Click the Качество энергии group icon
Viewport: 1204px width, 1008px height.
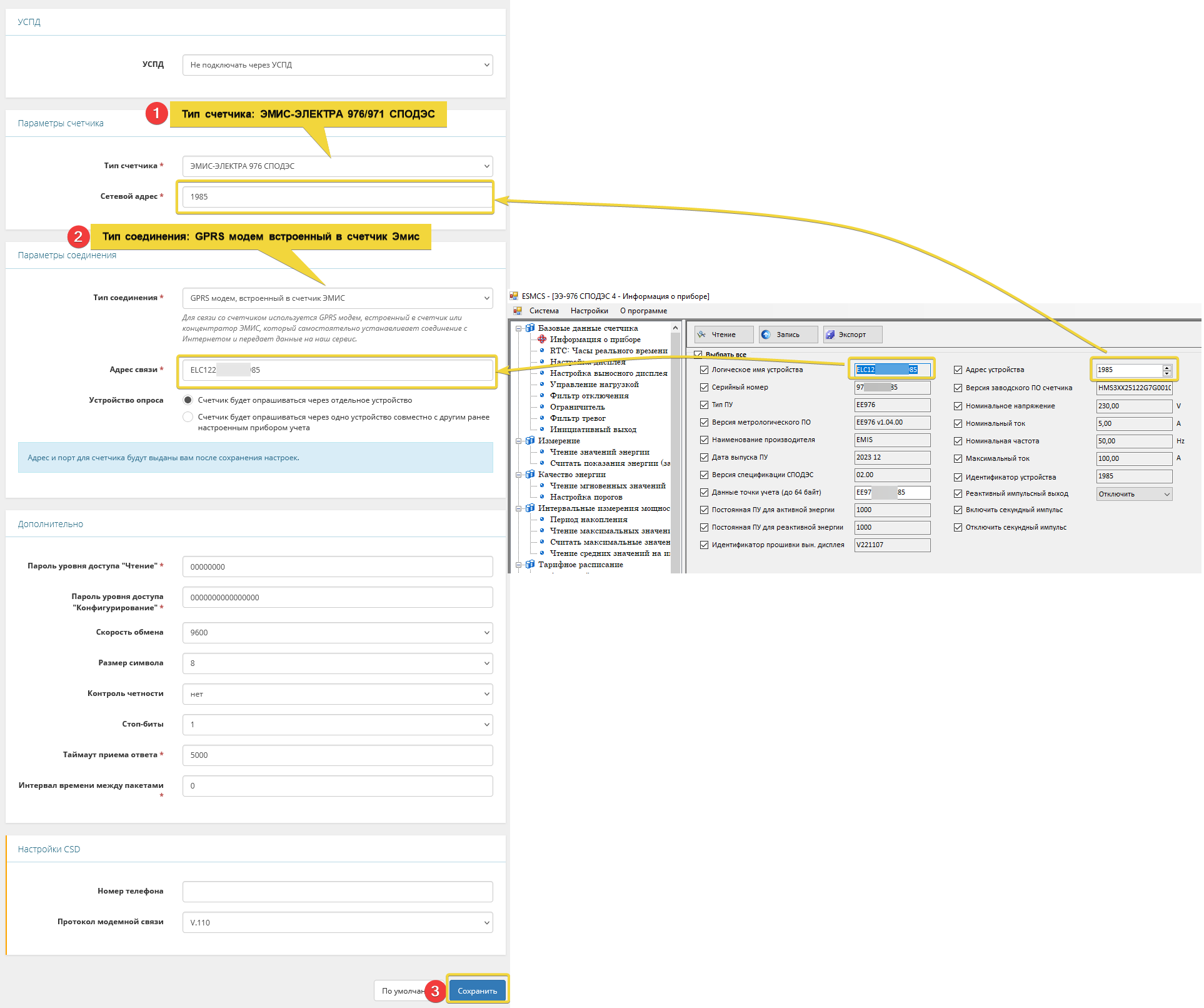(x=530, y=474)
